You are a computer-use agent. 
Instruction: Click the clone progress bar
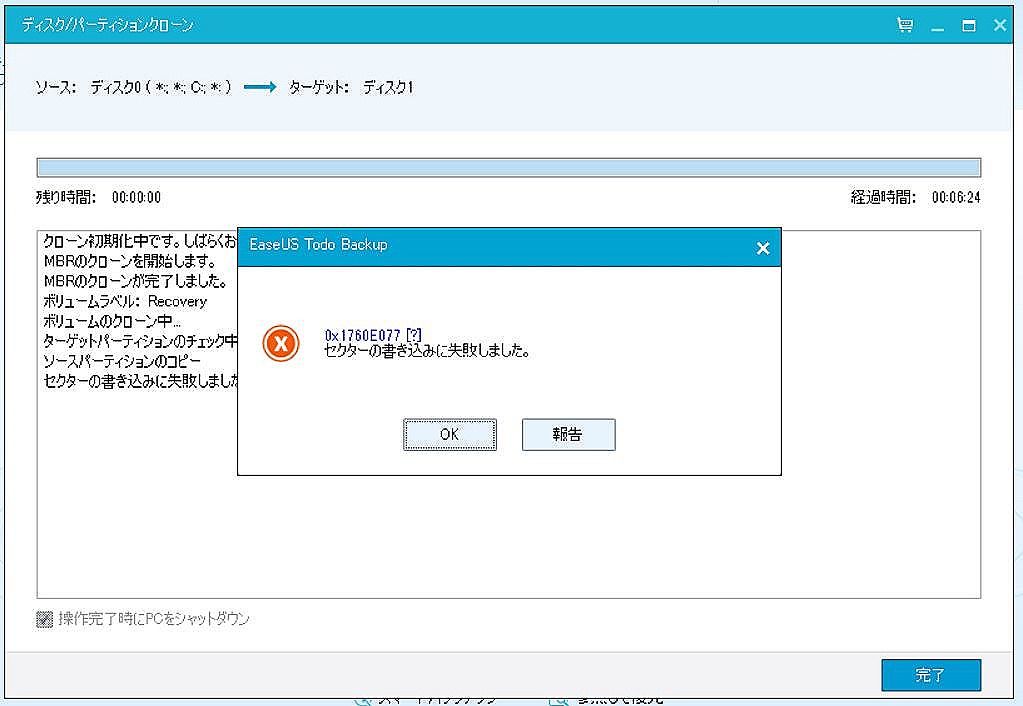point(509,168)
